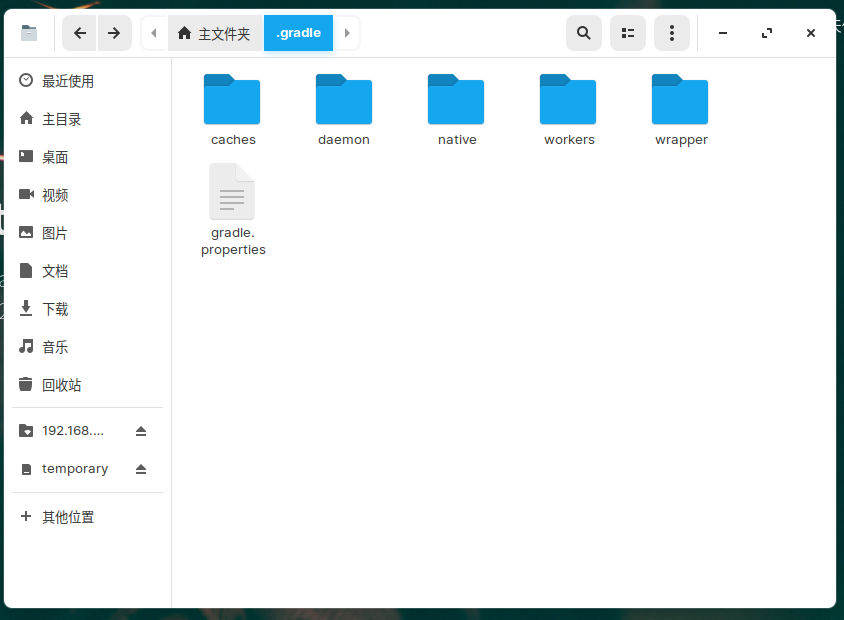Open 图片 pictures in sidebar
Screen dimensions: 844x620
pyautogui.click(x=87, y=233)
